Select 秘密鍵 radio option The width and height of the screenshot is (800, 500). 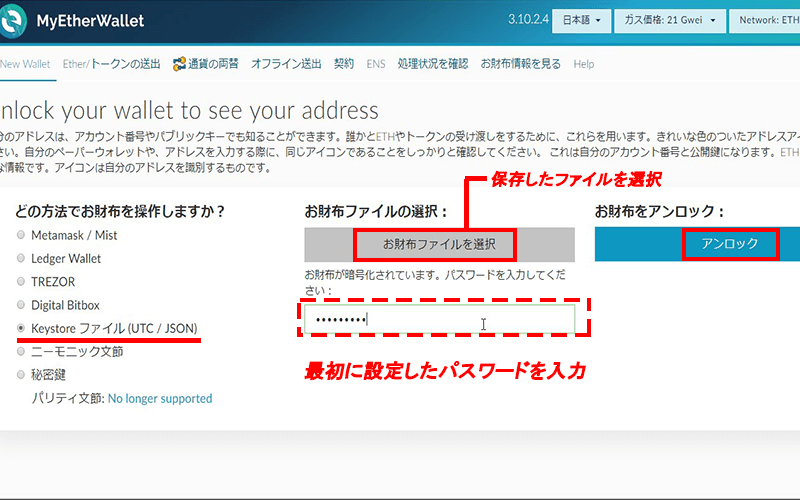(x=21, y=374)
